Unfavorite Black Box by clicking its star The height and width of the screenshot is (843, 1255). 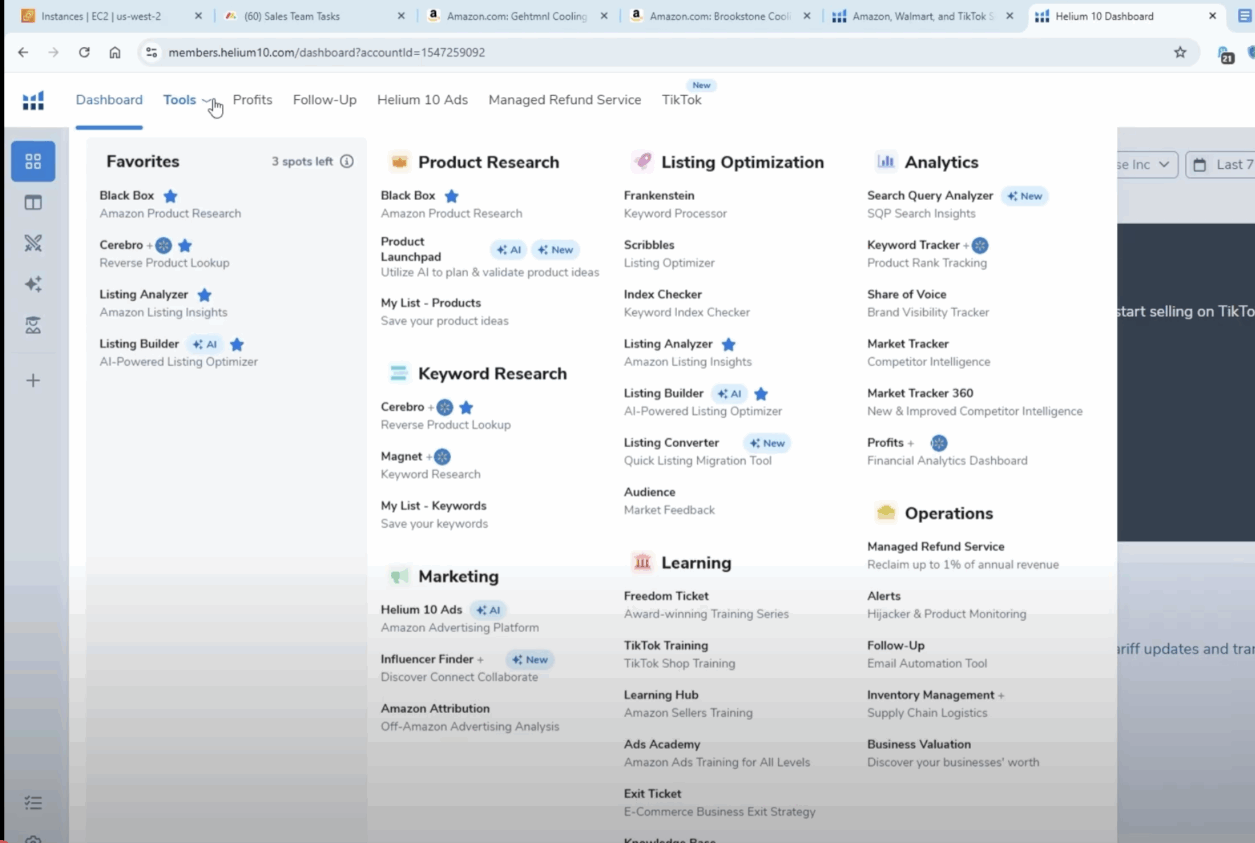click(x=168, y=195)
